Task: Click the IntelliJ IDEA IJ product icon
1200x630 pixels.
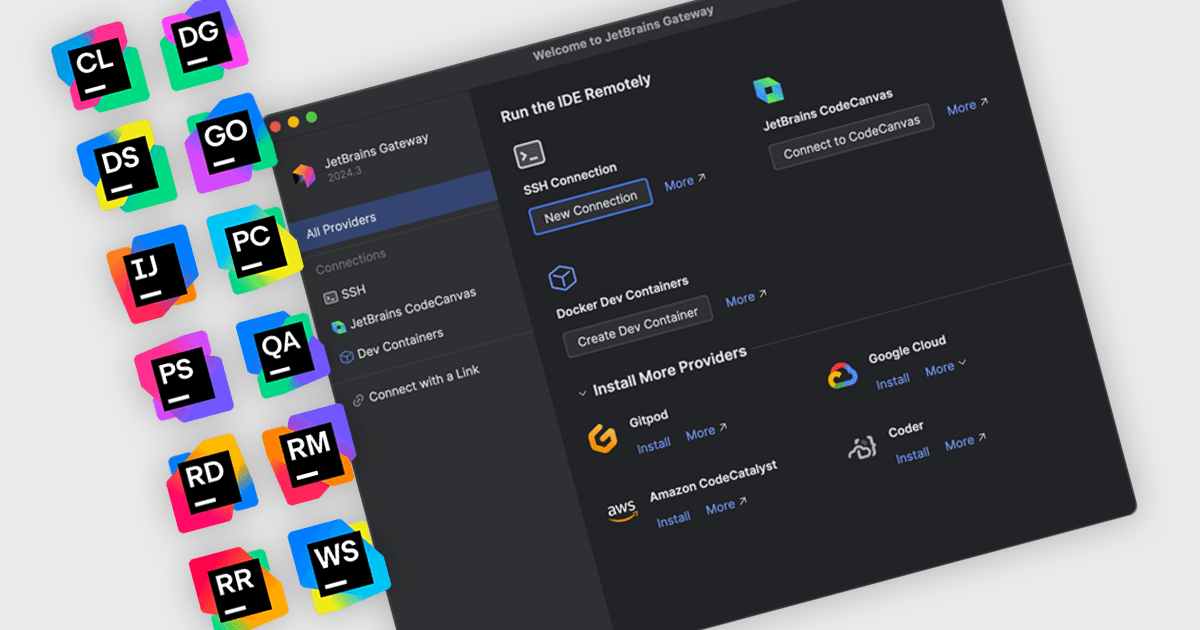Action: click(x=153, y=272)
